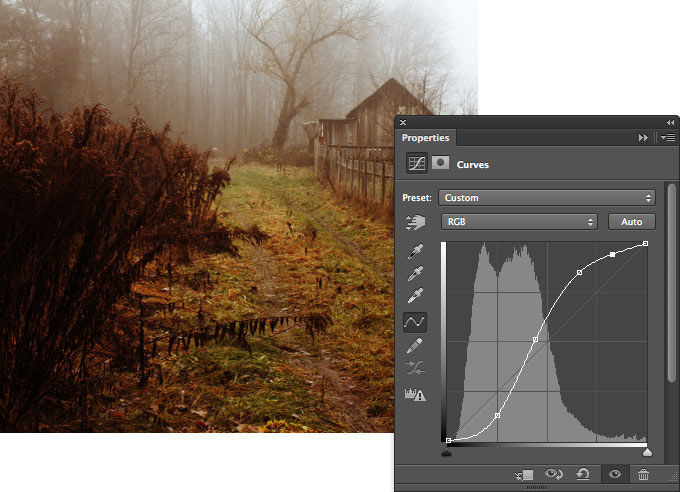This screenshot has height=492, width=680.
Task: Click the histogram clipping warning icon
Action: click(x=415, y=394)
